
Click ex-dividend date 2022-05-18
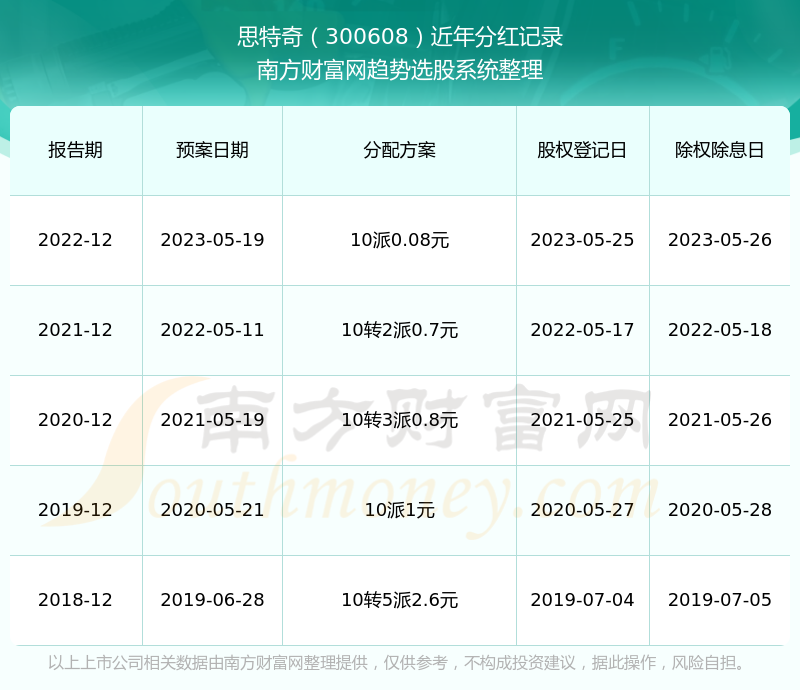719,330
